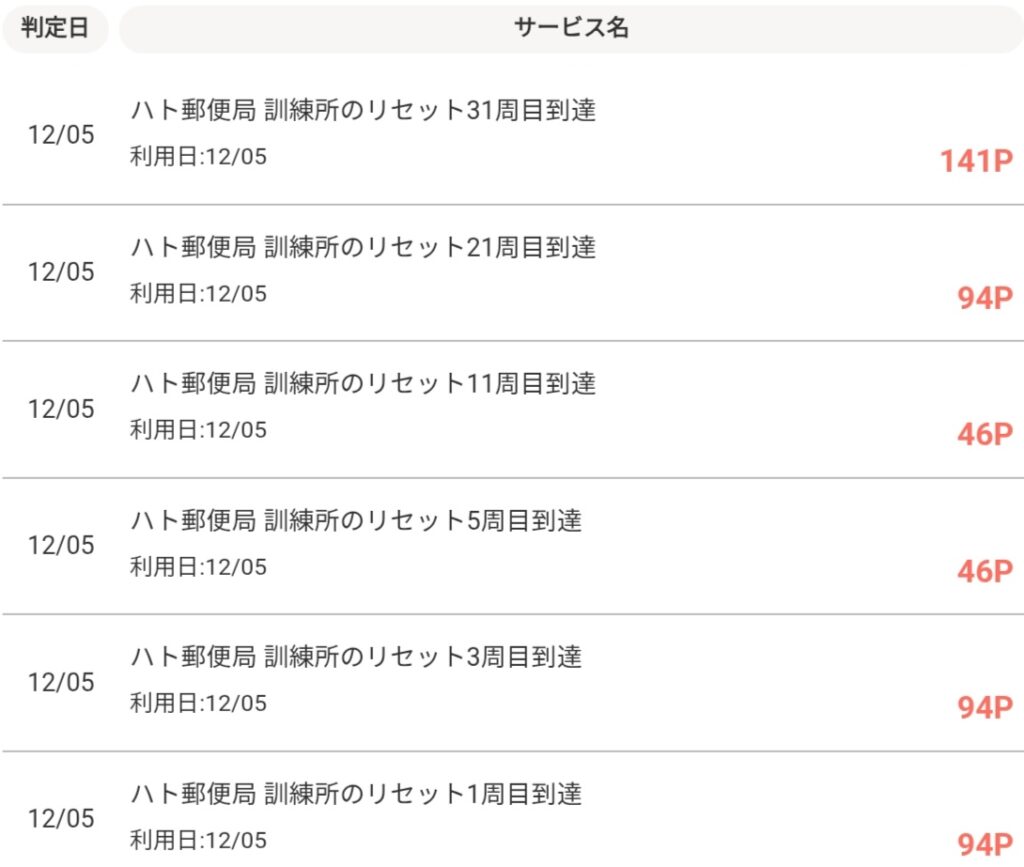Open the リセット21周目到達 service entry
Screen dimensions: 1024x867
pos(363,247)
